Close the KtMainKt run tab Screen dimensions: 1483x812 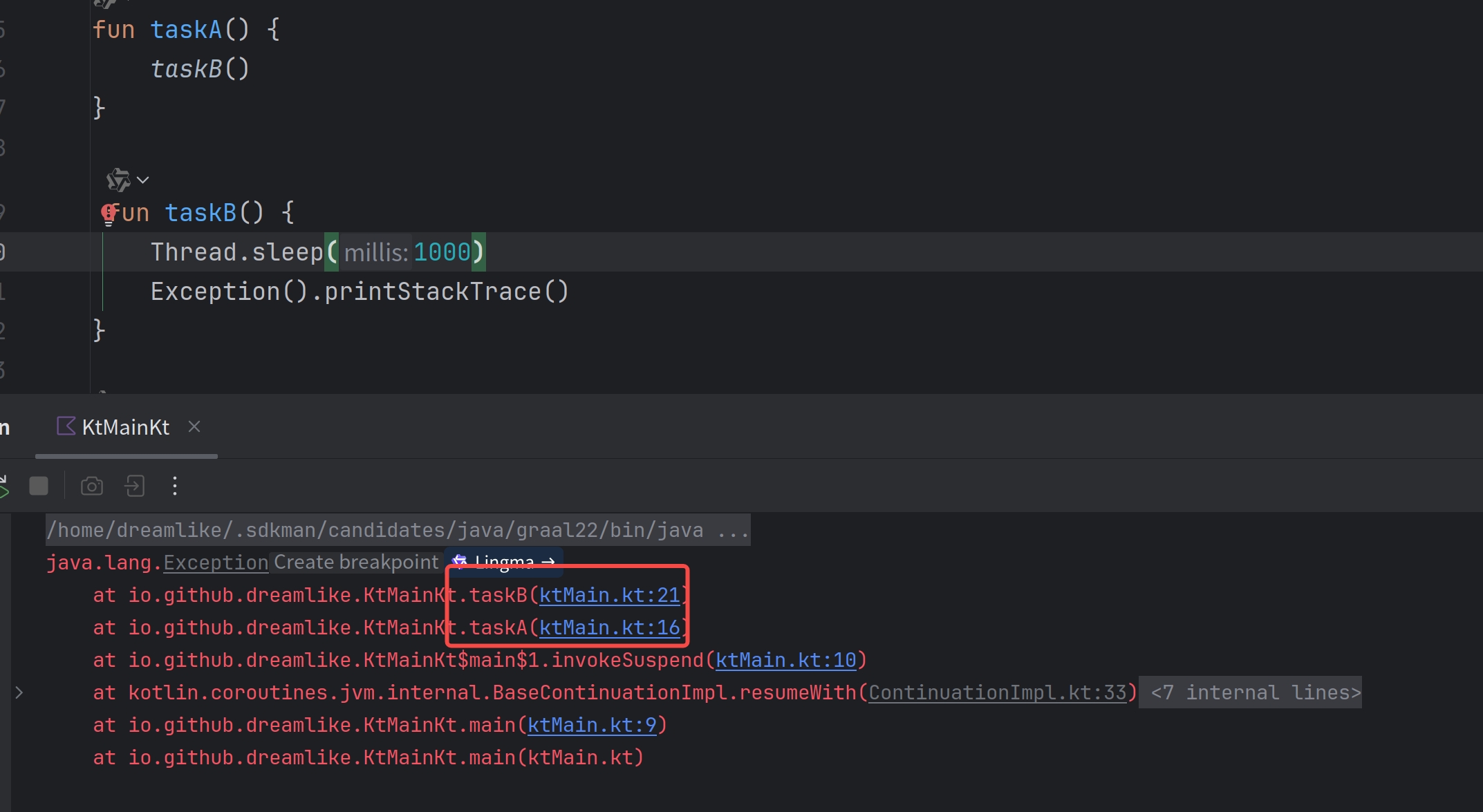[194, 426]
